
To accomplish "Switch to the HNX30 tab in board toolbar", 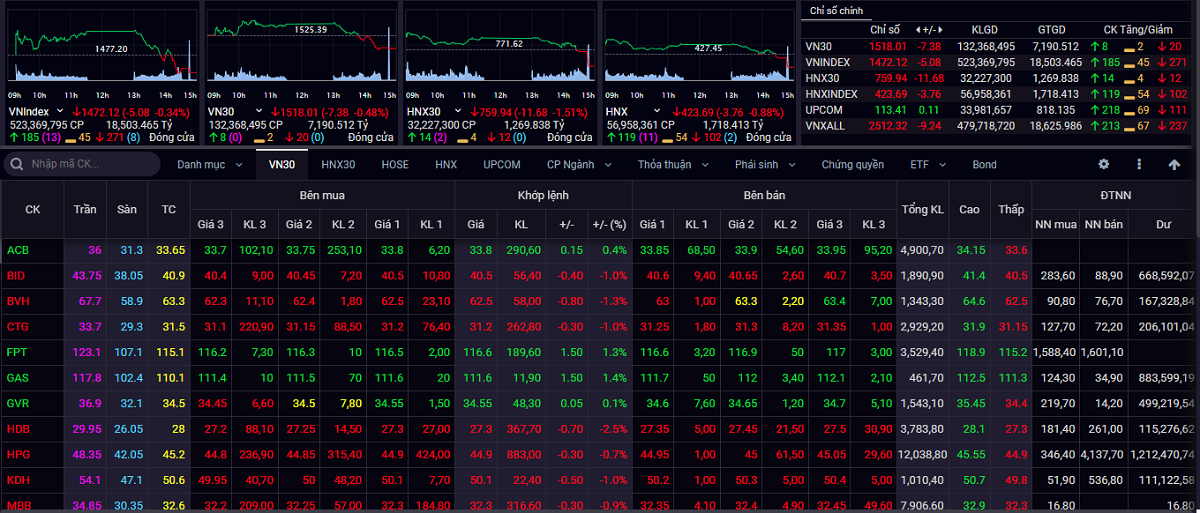I will 338,164.
